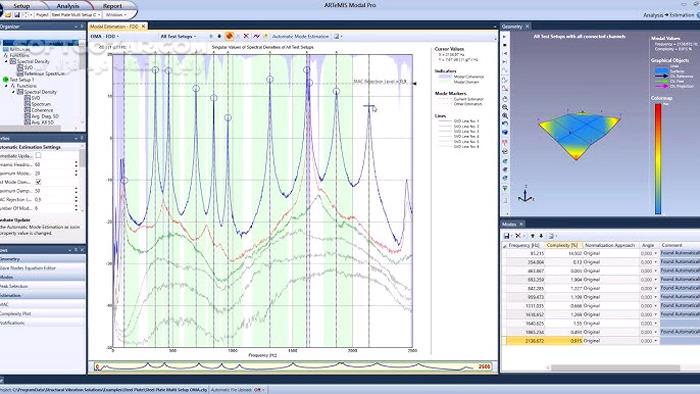Click the save icon in Modes panel toolbar
Viewport: 700px width, 394px height.
[507, 236]
